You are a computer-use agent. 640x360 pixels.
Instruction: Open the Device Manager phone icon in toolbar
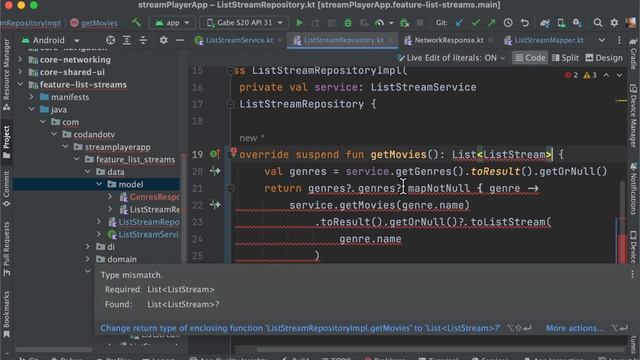pos(561,23)
